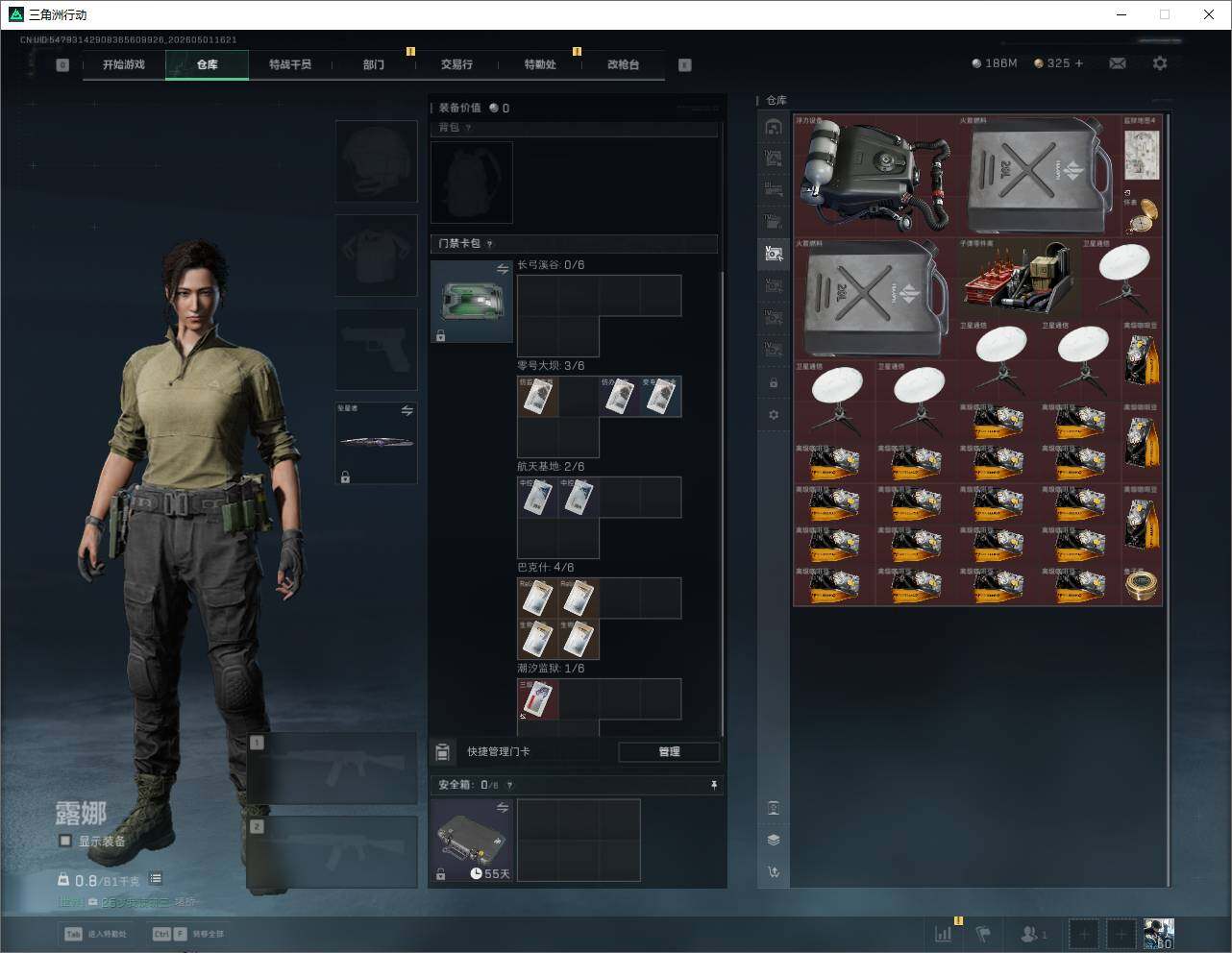Click the swap arrows on knife slot
1232x953 pixels.
407,411
